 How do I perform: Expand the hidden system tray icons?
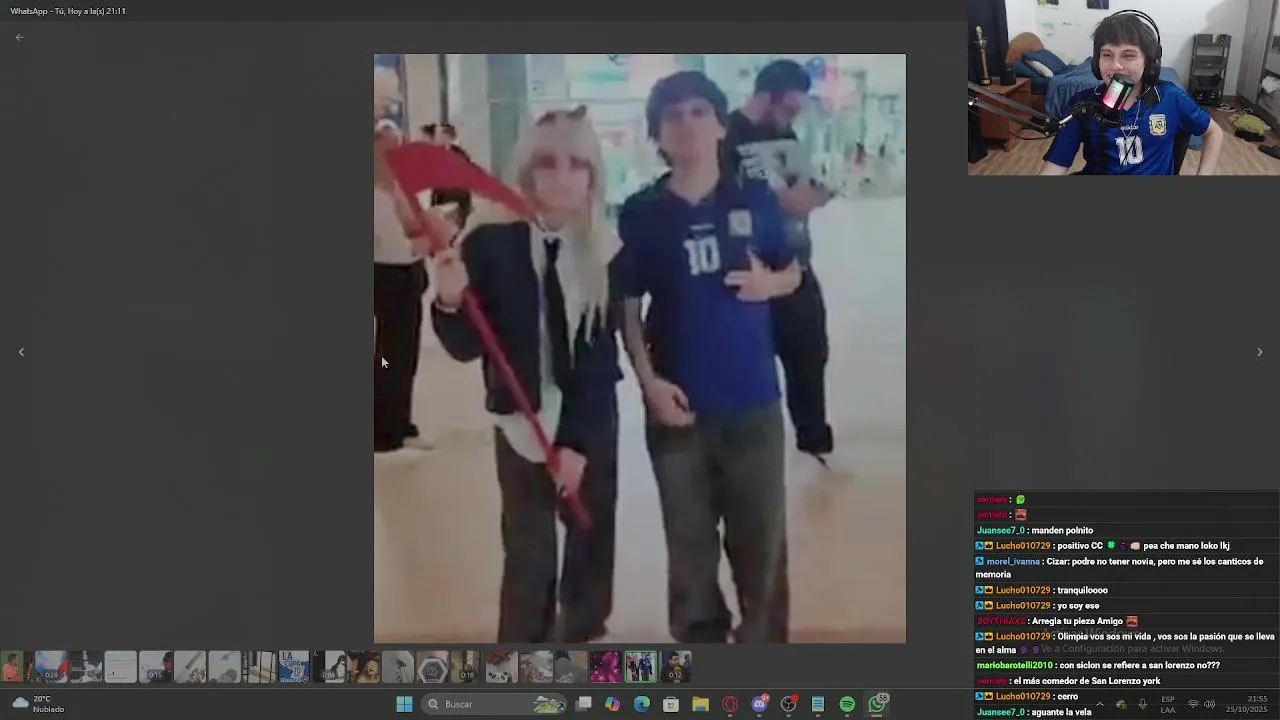(x=1100, y=704)
